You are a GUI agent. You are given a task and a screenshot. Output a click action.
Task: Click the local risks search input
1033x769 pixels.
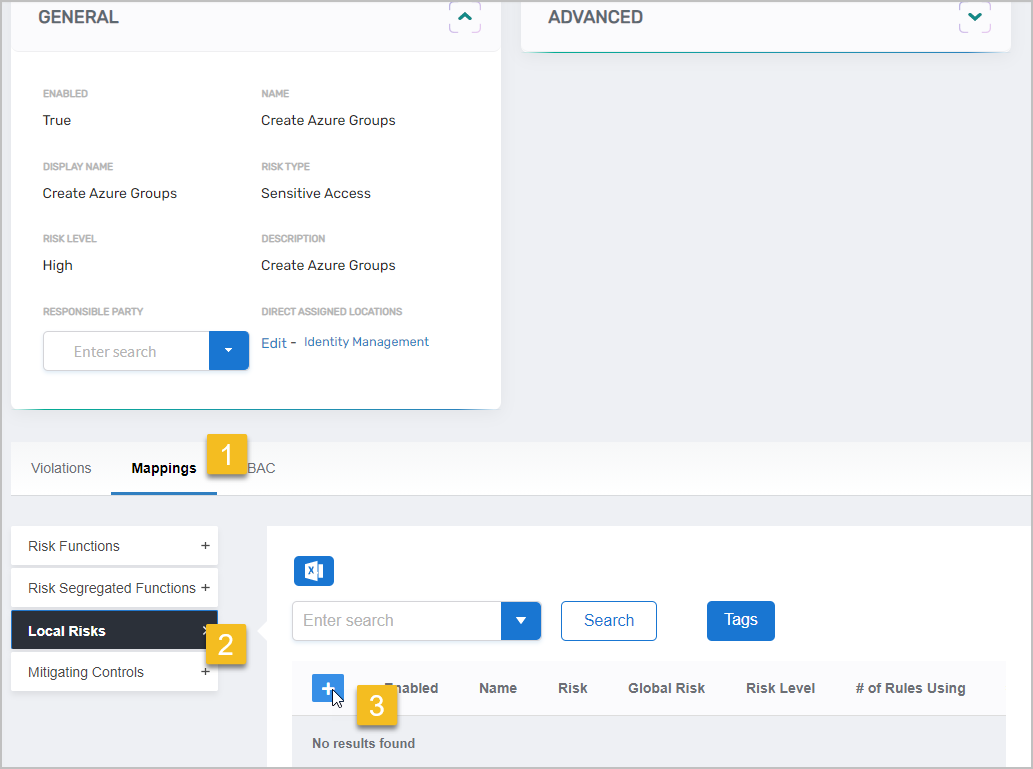click(396, 620)
